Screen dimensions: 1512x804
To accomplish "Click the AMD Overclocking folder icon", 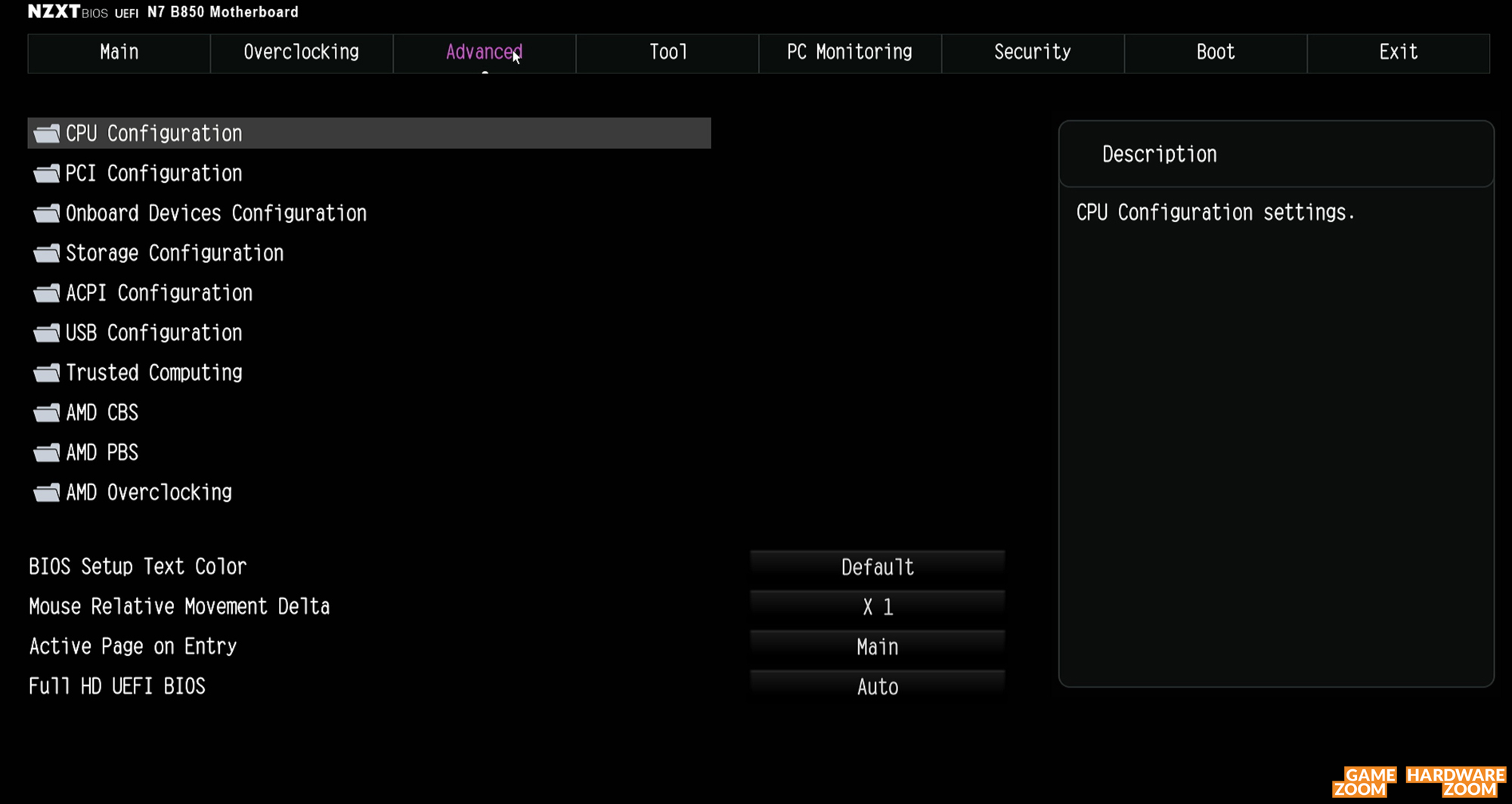I will (x=47, y=493).
